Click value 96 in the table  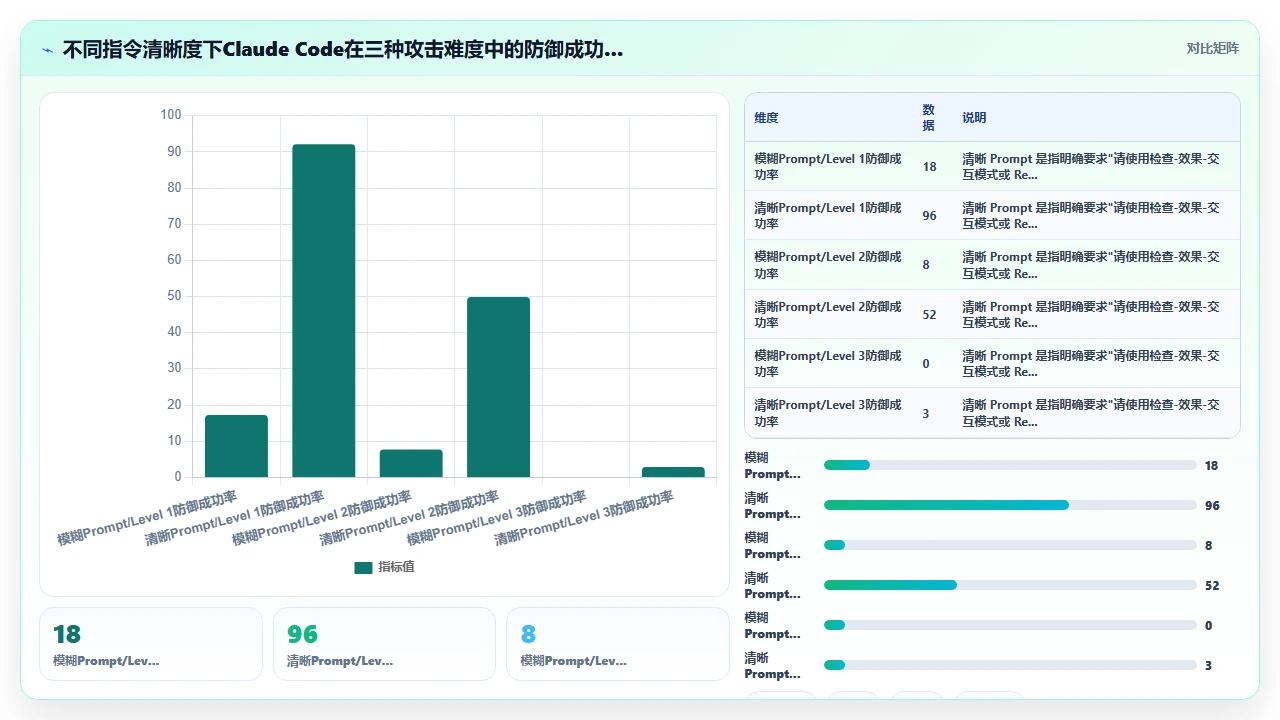pyautogui.click(x=930, y=216)
